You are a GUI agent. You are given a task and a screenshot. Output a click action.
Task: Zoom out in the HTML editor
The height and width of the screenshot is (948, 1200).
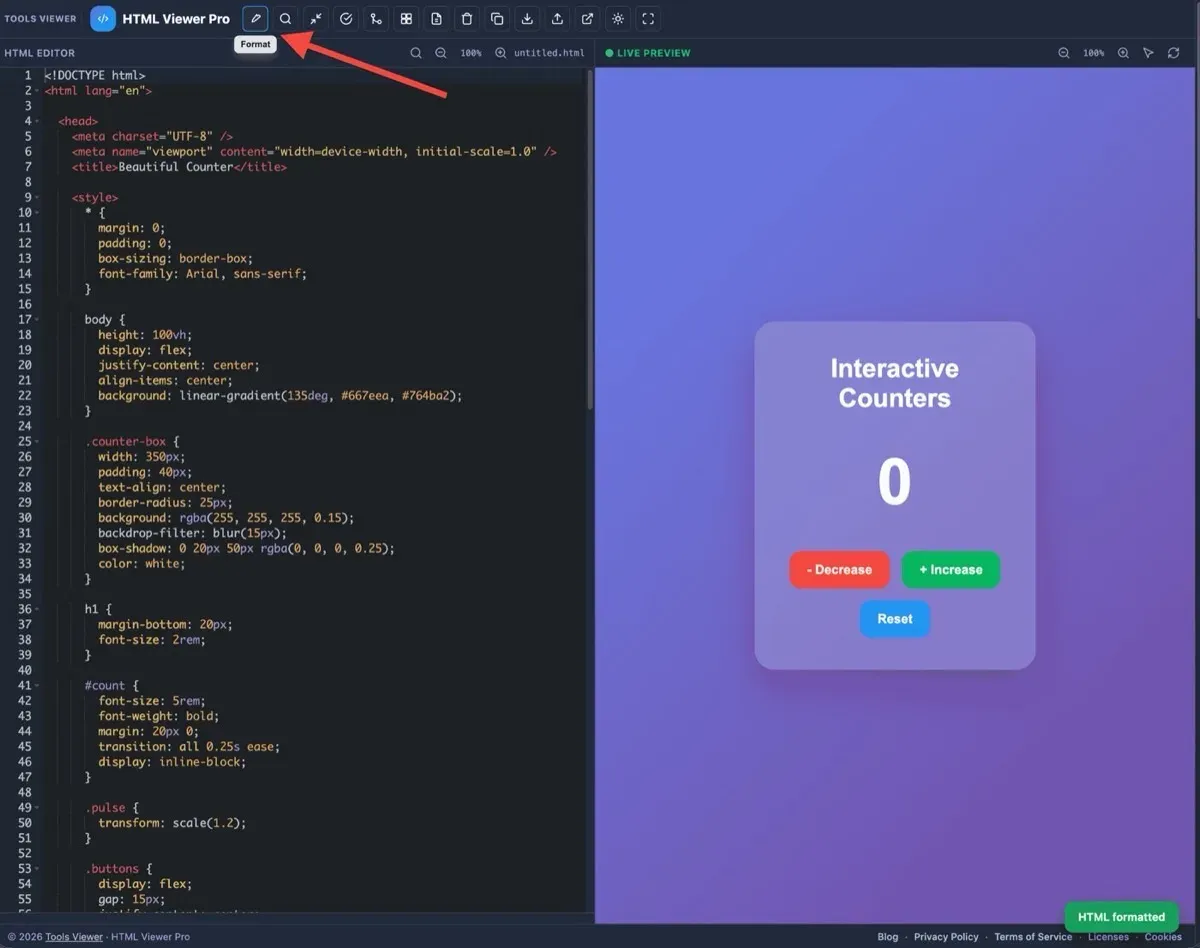(441, 53)
